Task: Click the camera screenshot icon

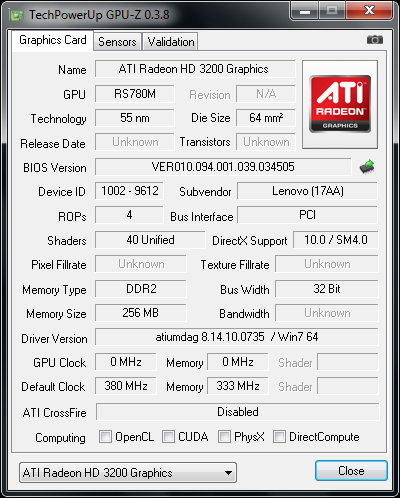Action: tap(375, 40)
